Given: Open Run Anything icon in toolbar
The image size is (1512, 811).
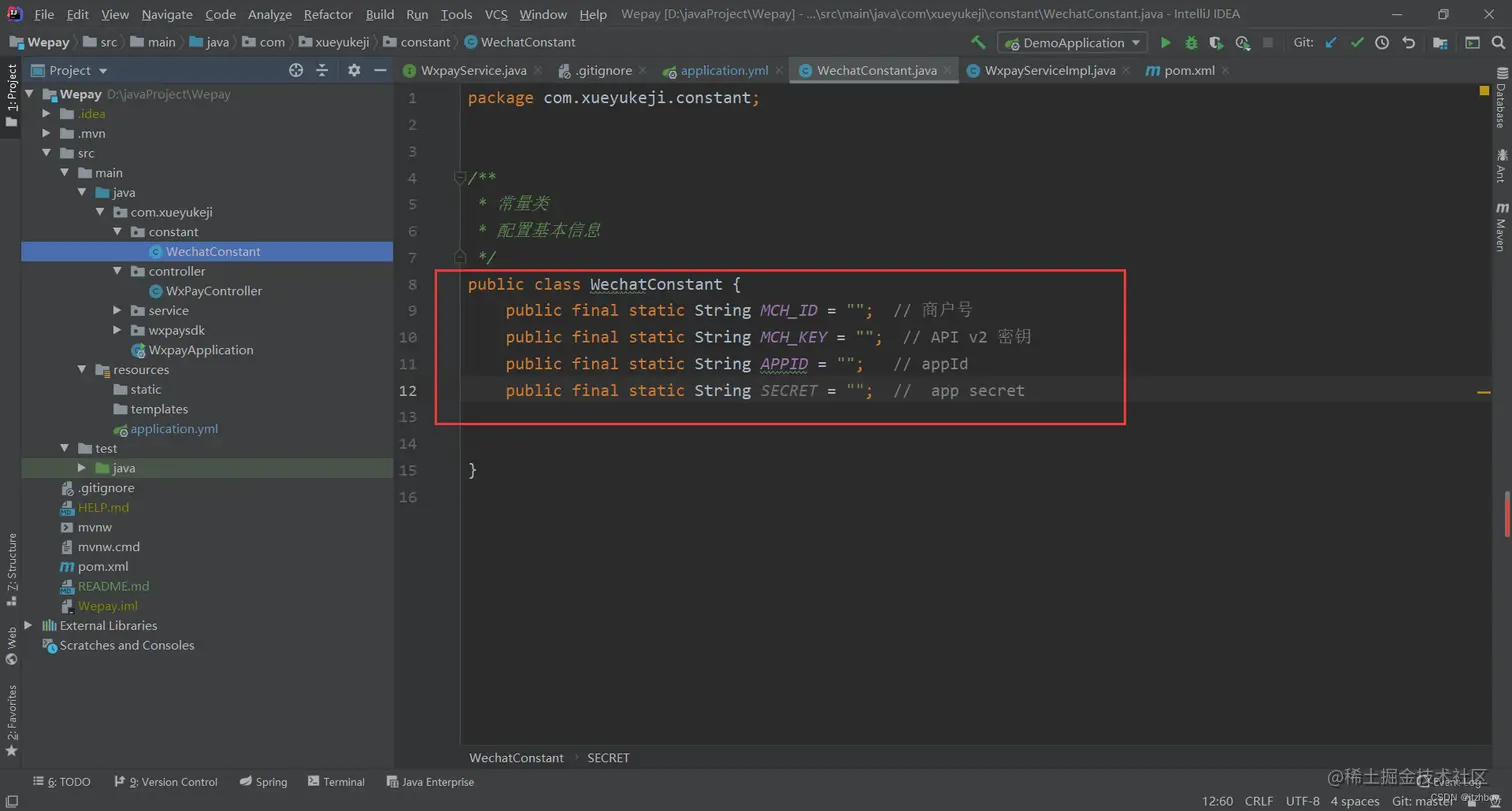Looking at the screenshot, I should coord(1472,43).
